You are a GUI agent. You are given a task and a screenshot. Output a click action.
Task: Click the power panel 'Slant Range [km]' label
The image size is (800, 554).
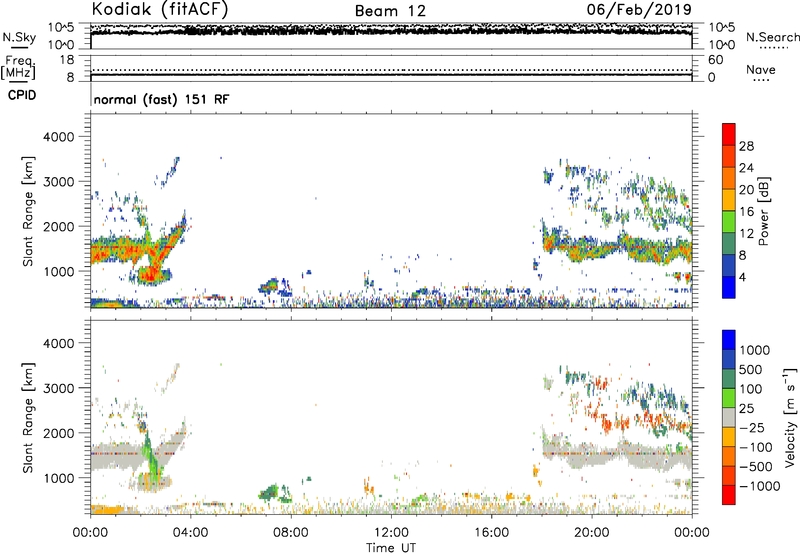pyautogui.click(x=28, y=211)
